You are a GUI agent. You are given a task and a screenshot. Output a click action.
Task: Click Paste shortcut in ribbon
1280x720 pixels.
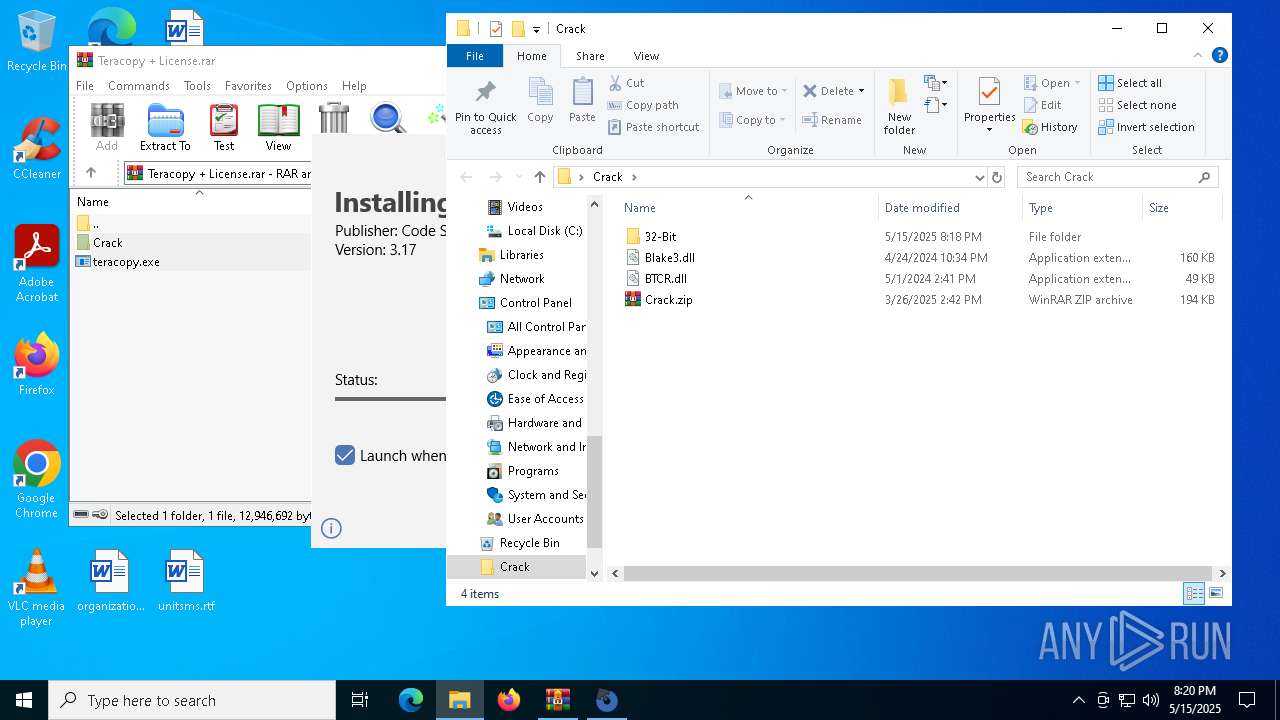653,127
